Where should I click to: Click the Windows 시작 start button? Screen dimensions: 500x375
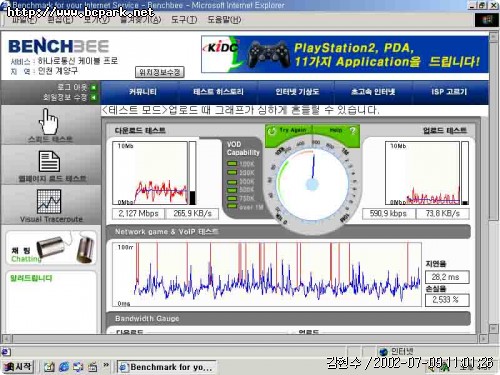(x=18, y=367)
